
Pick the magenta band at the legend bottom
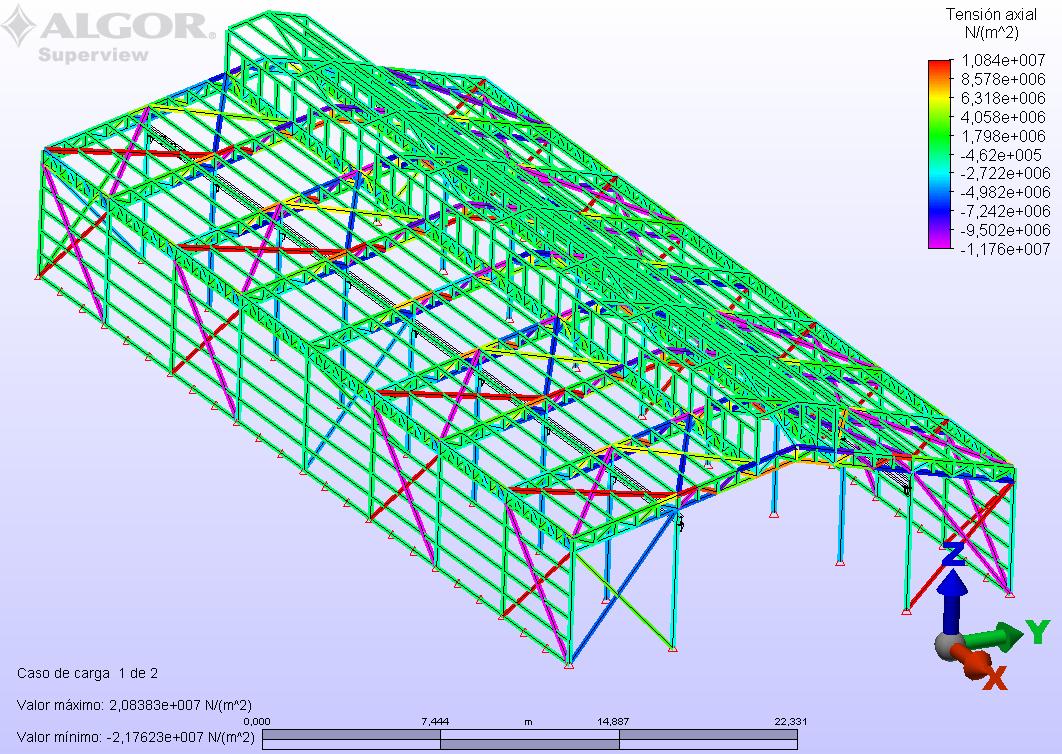coord(939,241)
